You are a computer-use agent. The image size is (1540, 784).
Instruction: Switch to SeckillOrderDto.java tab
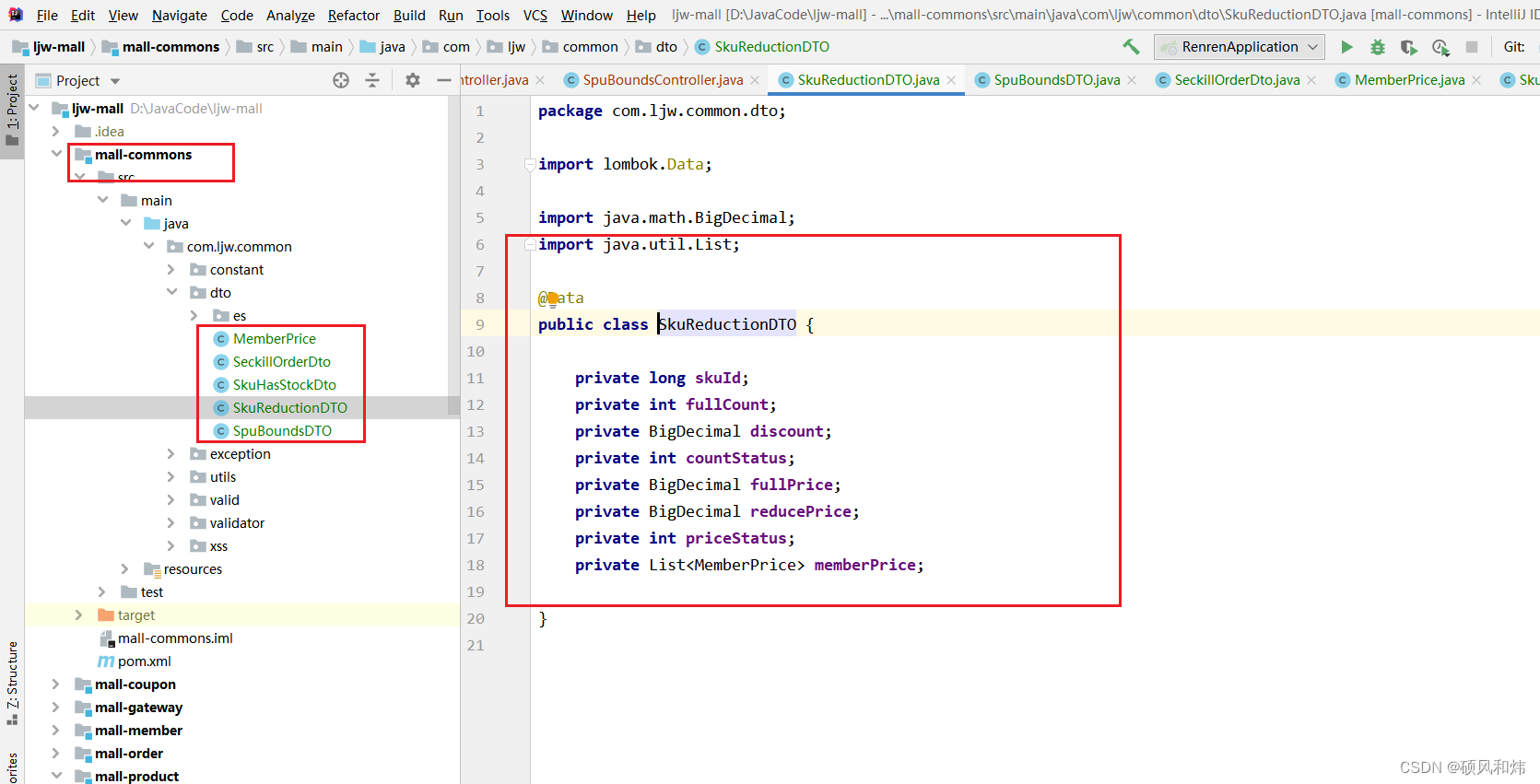(1237, 80)
